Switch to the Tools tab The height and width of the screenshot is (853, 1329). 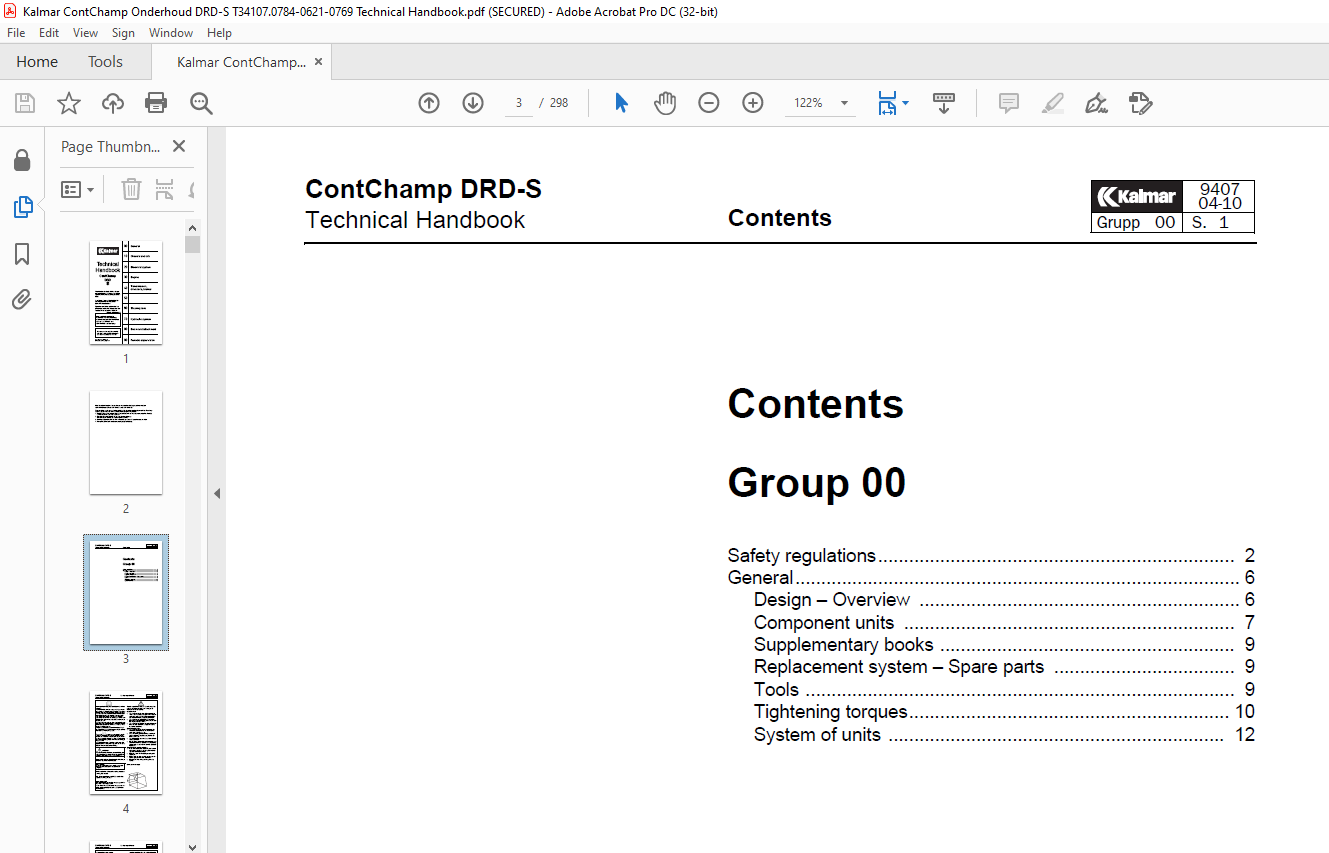105,62
